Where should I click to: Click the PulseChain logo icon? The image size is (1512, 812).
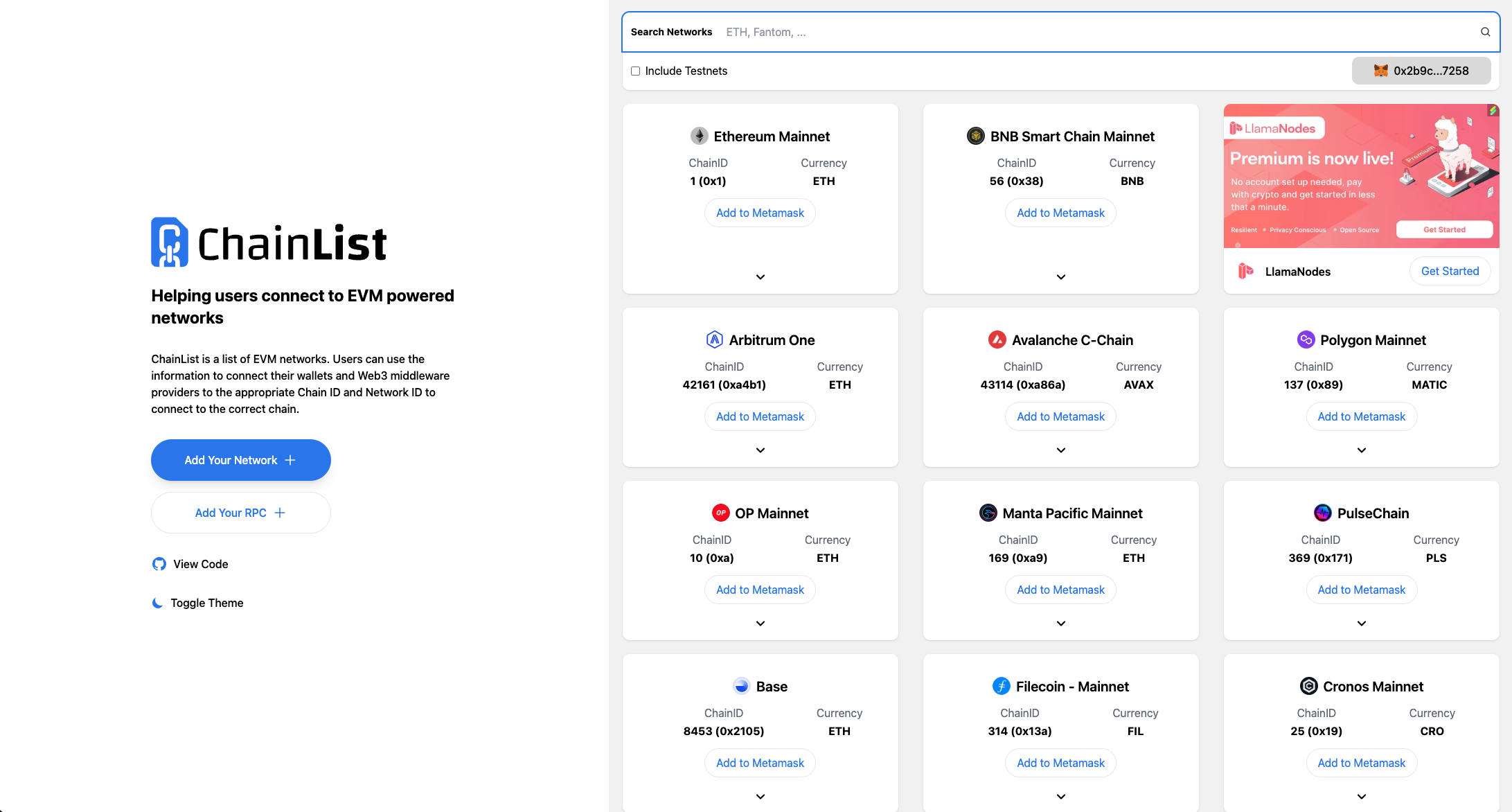point(1322,513)
